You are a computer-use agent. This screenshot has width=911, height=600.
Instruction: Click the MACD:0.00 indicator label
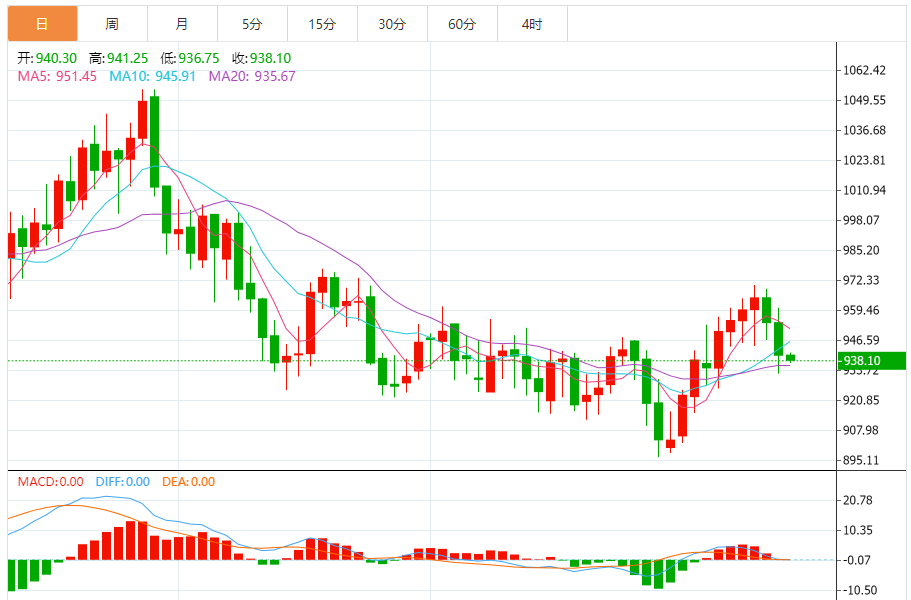51,482
